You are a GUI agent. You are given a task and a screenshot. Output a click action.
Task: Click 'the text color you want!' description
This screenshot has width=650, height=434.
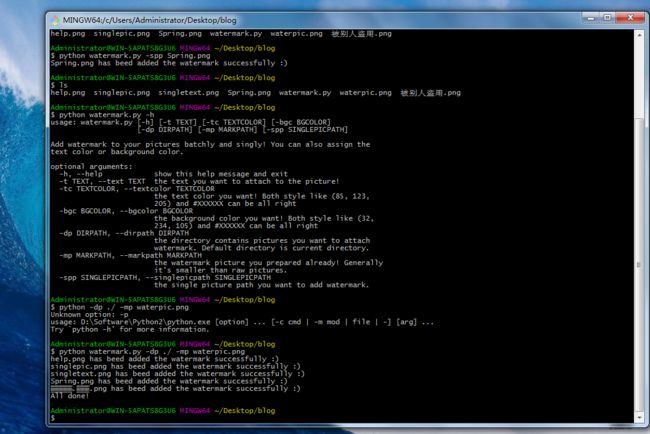[262, 196]
